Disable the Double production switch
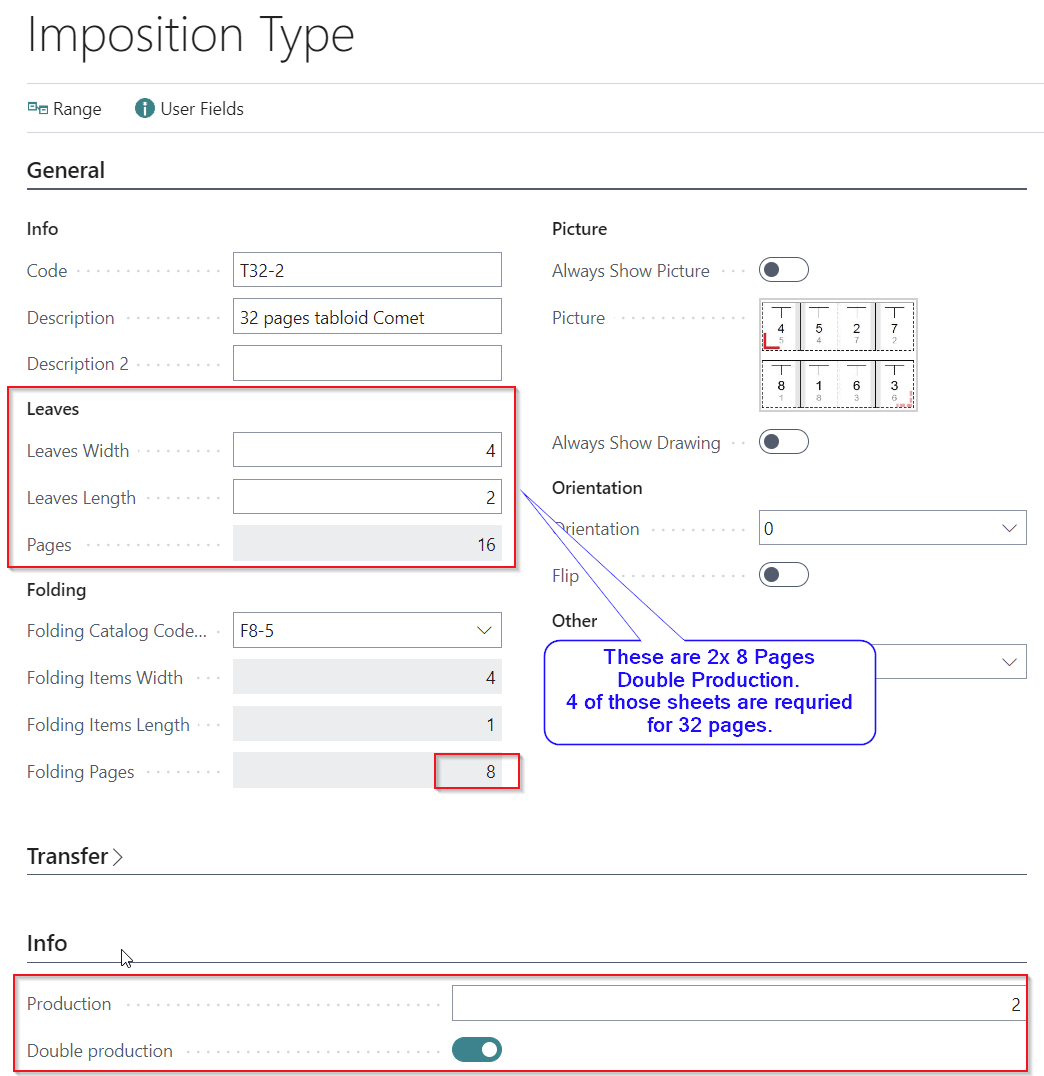This screenshot has height=1076, width=1044. coord(476,1049)
